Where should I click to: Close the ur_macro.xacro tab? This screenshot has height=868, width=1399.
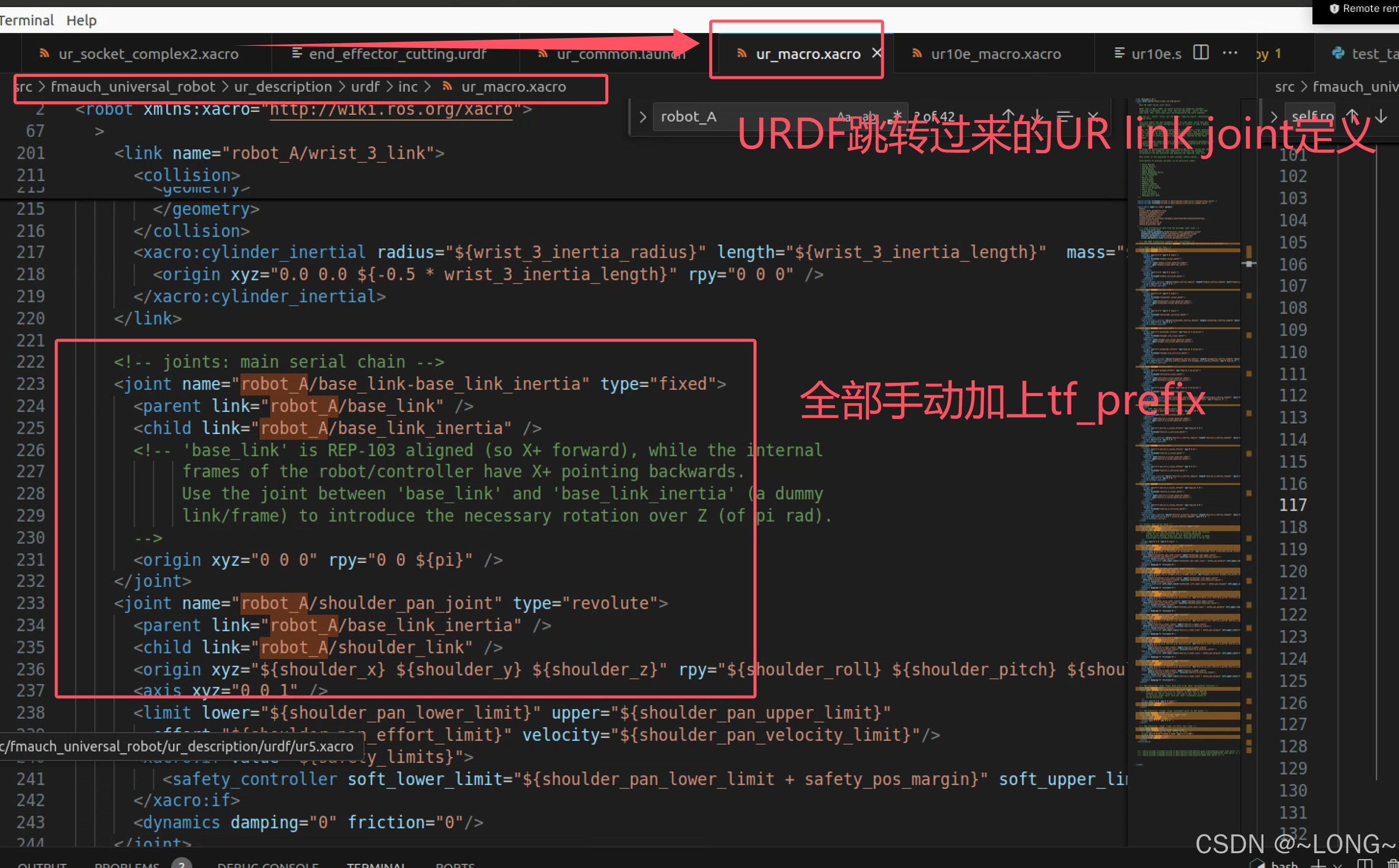pyautogui.click(x=876, y=53)
